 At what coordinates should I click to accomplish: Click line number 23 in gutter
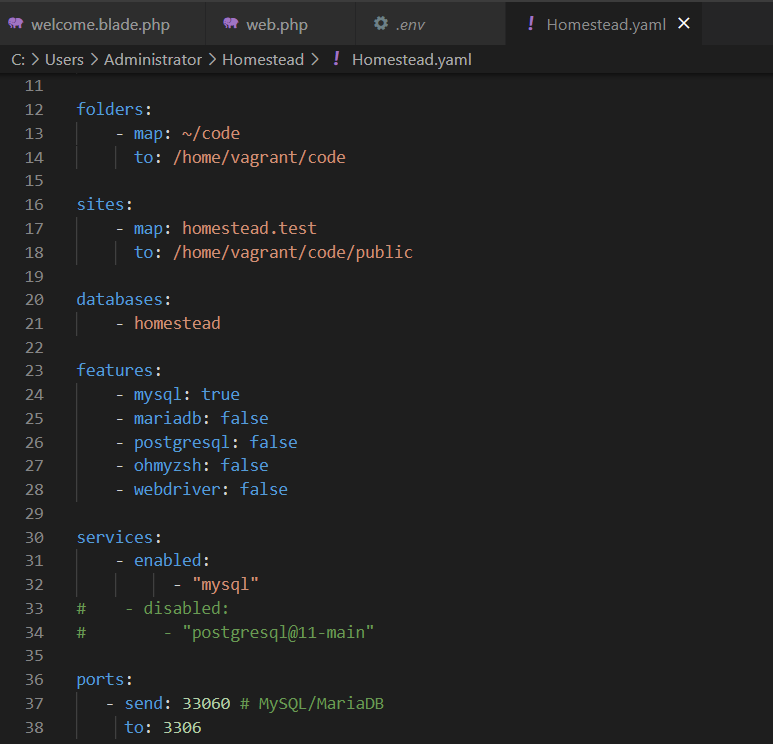(x=34, y=371)
